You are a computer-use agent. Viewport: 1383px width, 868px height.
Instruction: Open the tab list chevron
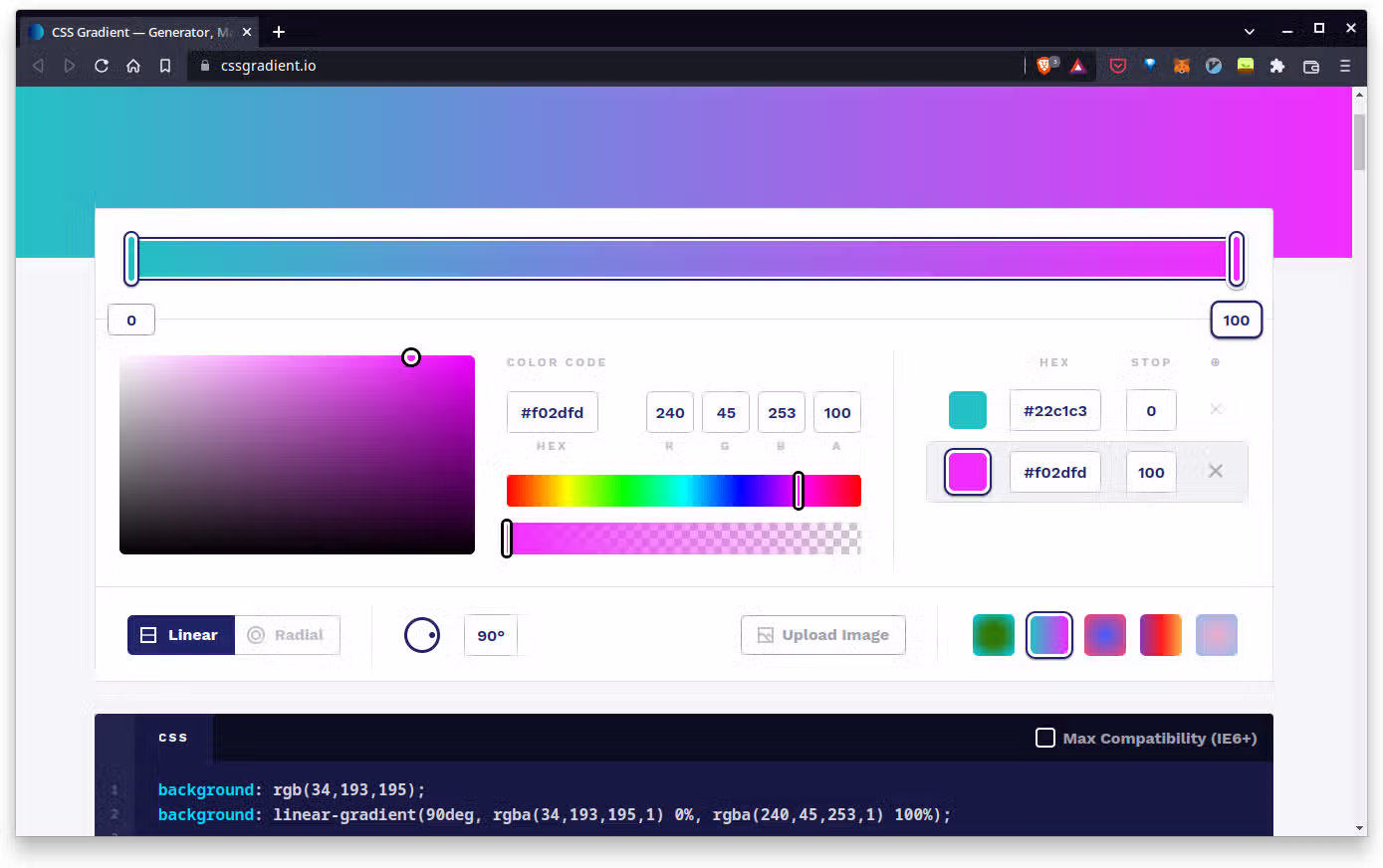1249,31
